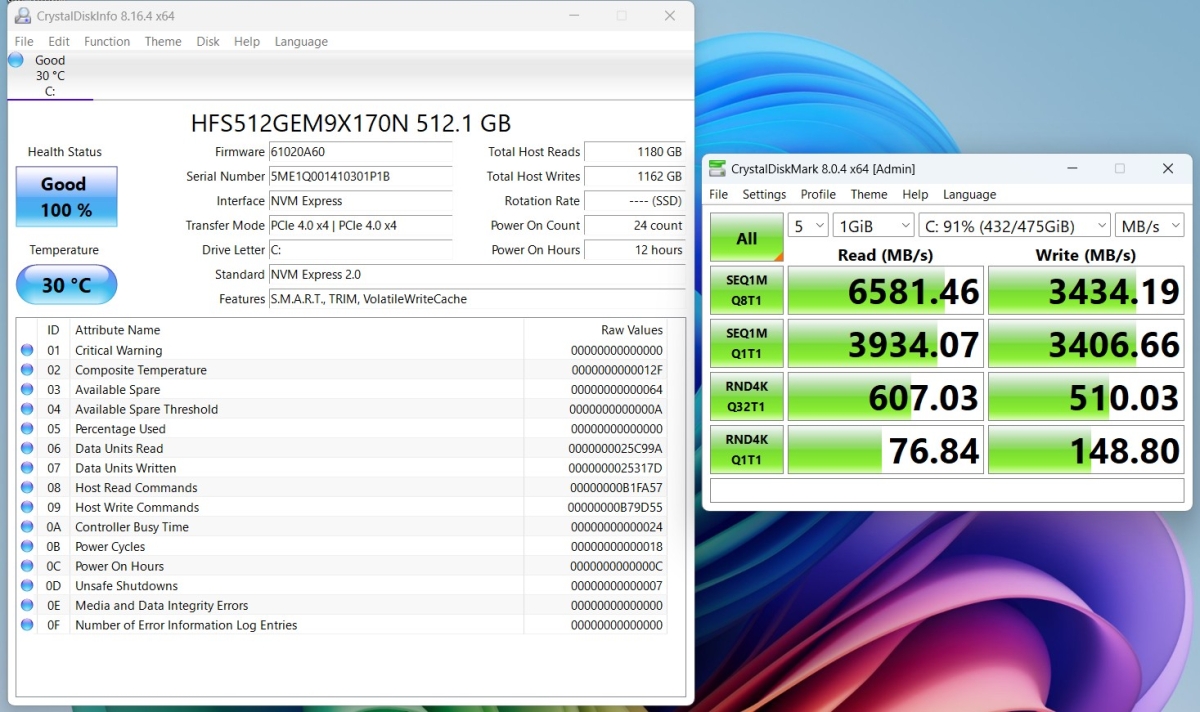Open the Function menu
Viewport: 1200px width, 712px height.
(x=107, y=42)
